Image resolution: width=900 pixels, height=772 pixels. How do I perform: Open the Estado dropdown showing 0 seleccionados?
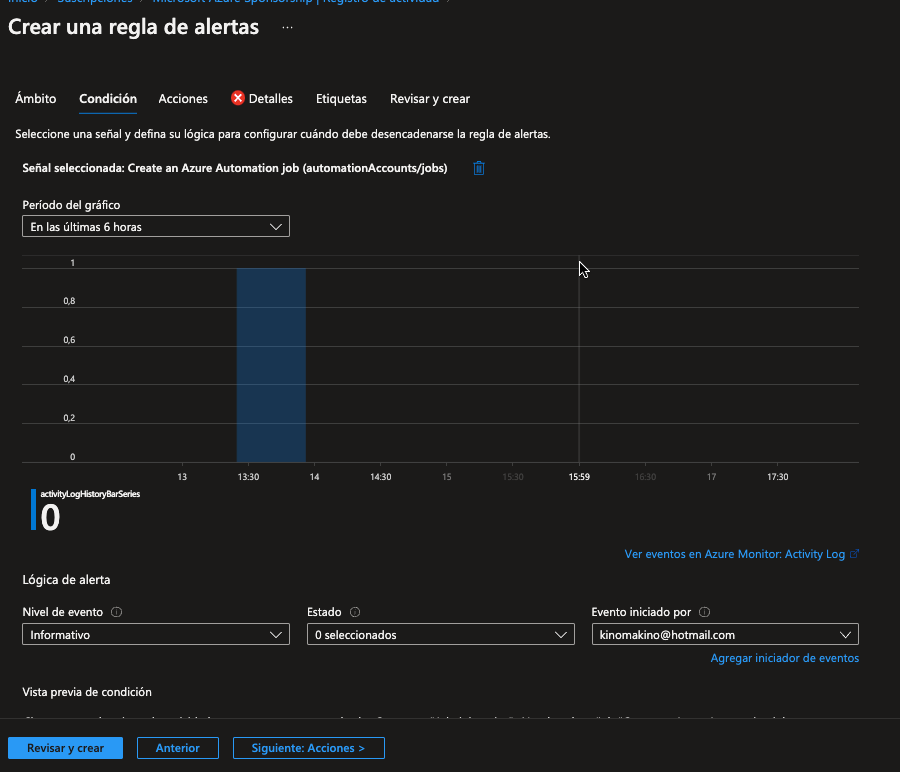pos(440,635)
